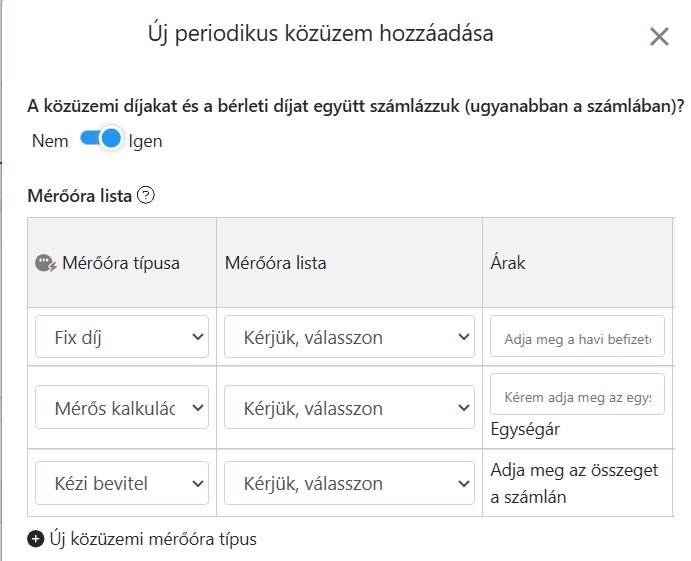691x561 pixels.
Task: Select meter list dropdown in Fix díj row
Action: (349, 337)
